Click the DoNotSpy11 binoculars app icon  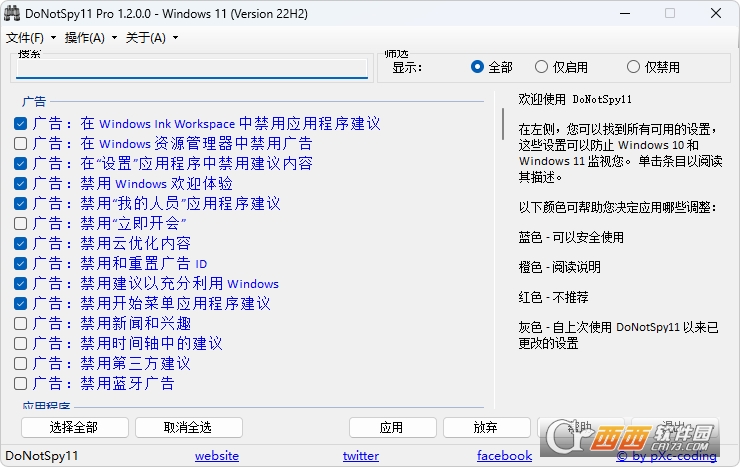(x=11, y=13)
